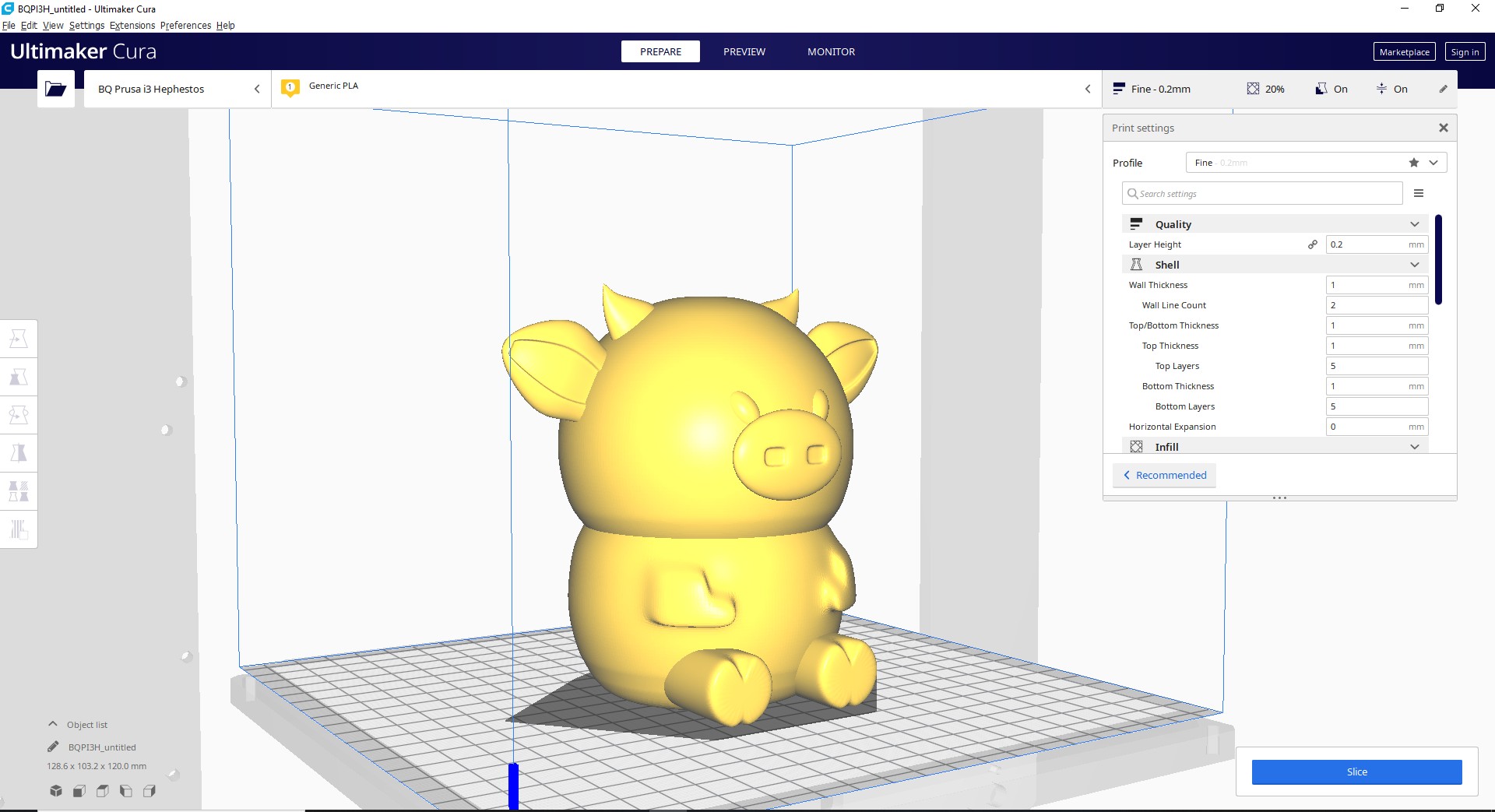Screen dimensions: 1495x812
Task: Click the Sign in button
Action: click(1465, 51)
